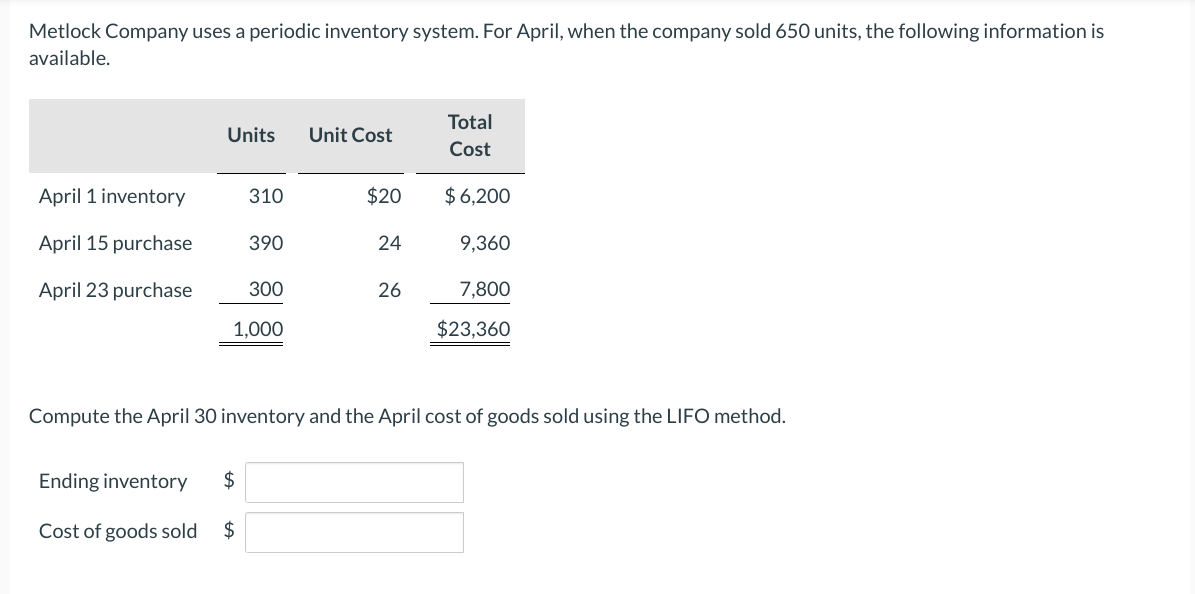Click the unit cost value 26

point(389,290)
